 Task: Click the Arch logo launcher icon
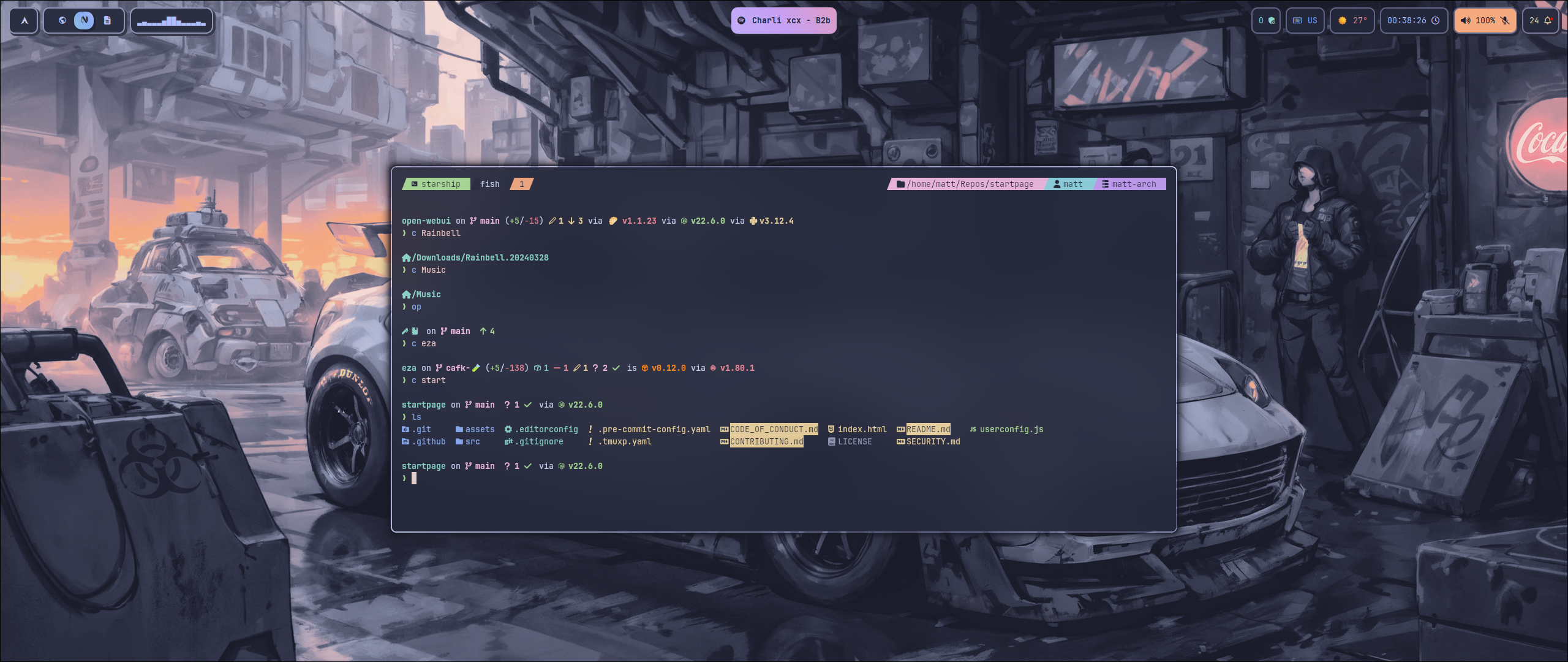click(x=23, y=20)
